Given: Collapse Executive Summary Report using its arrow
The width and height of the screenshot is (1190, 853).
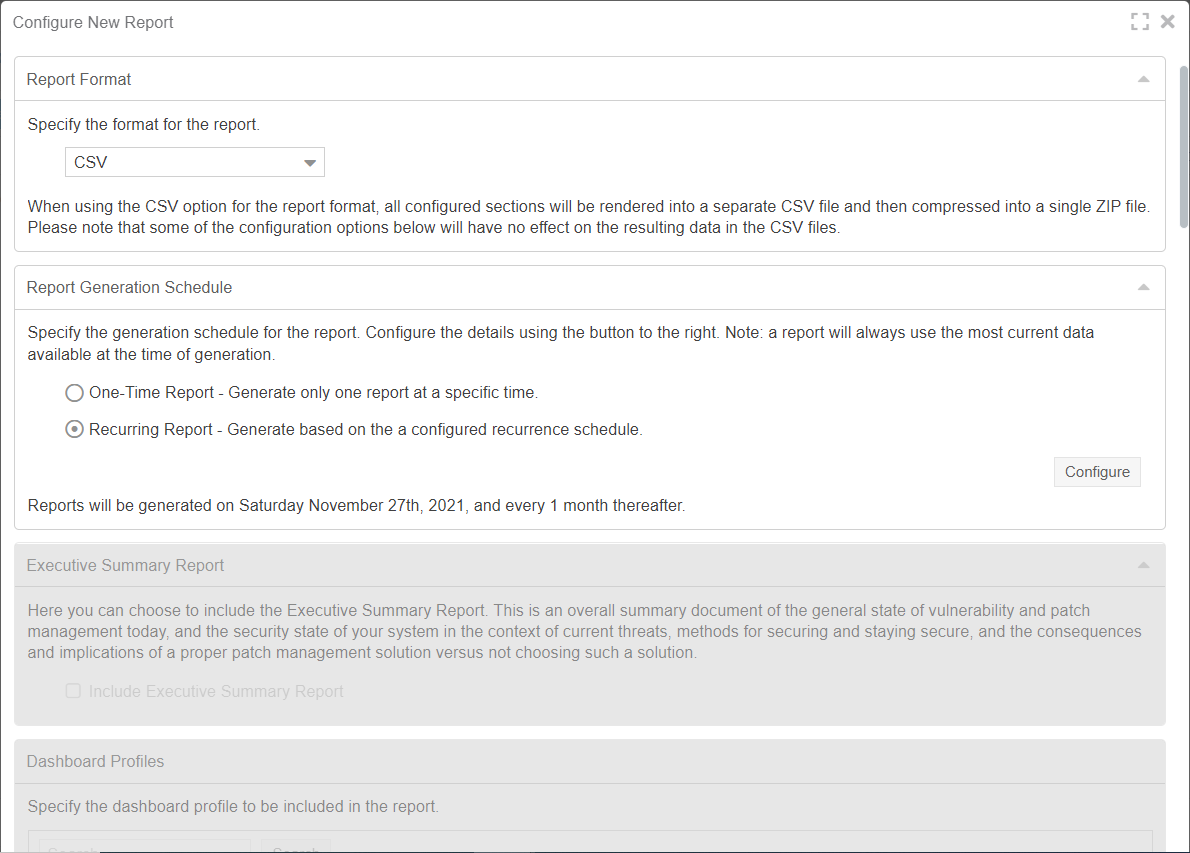Looking at the screenshot, I should (x=1144, y=565).
